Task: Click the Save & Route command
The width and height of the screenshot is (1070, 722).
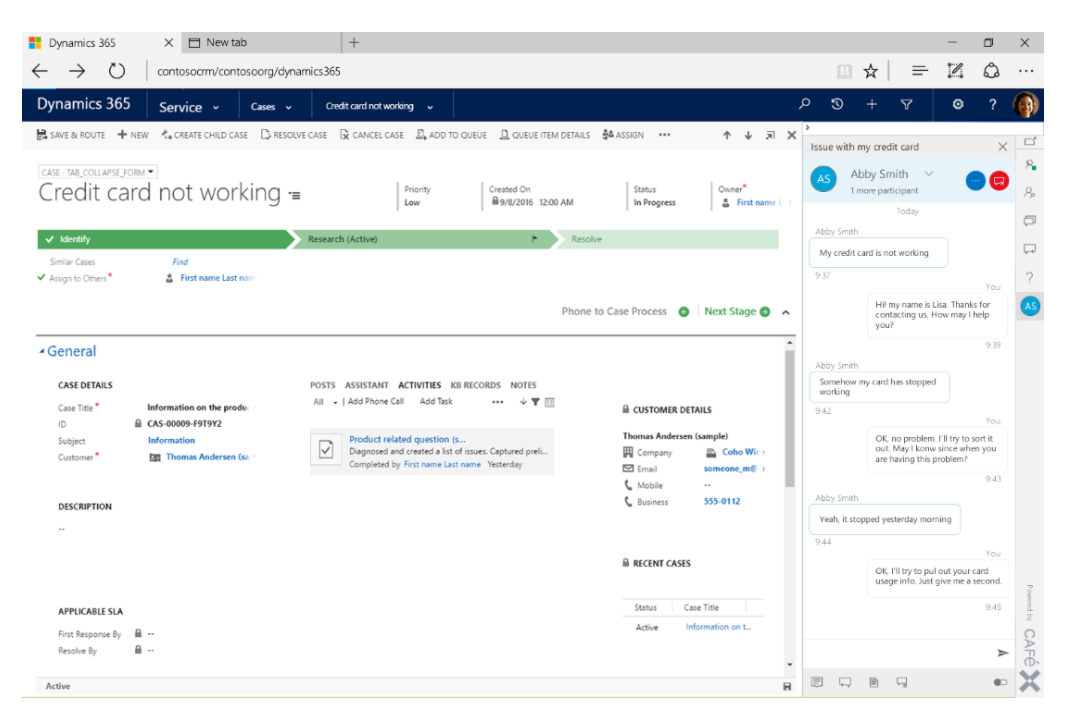Action: tap(70, 135)
